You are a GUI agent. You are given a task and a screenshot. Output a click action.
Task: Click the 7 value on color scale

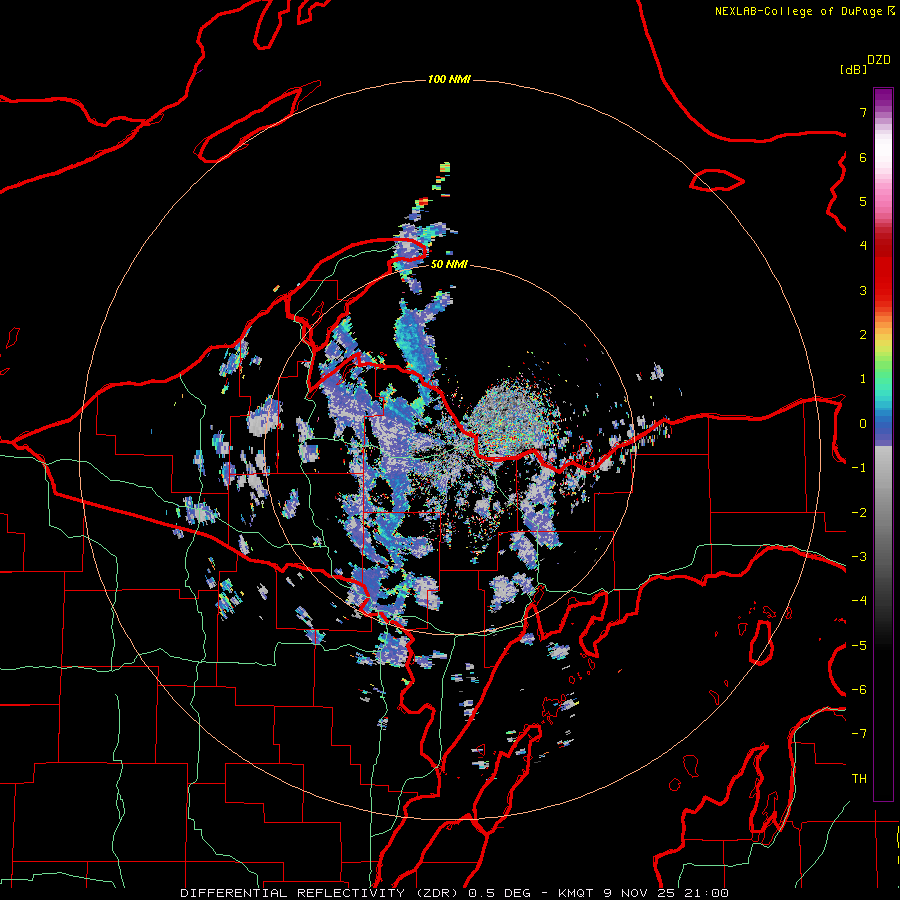click(x=863, y=112)
